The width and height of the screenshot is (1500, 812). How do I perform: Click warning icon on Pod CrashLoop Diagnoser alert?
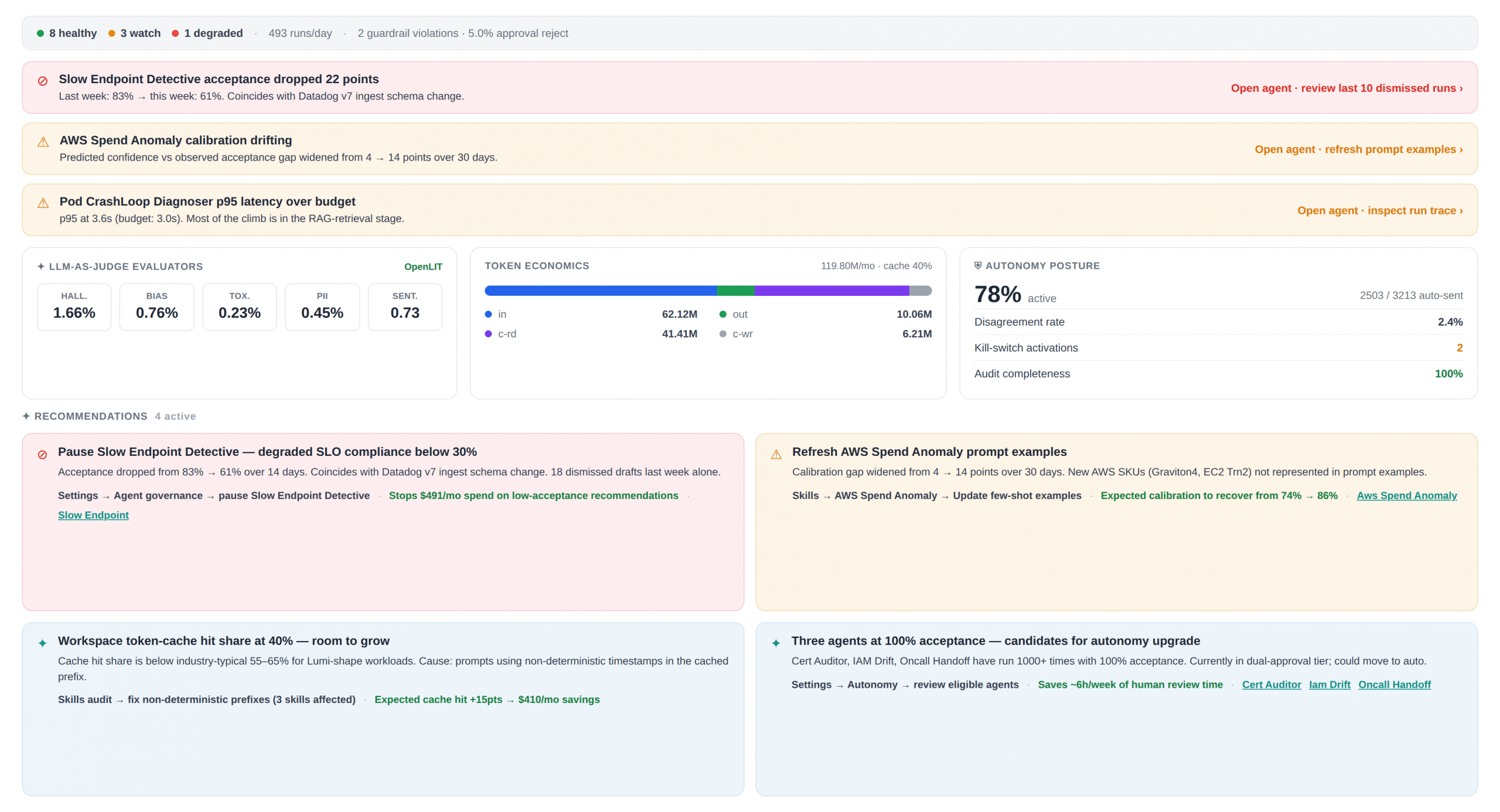(x=43, y=203)
